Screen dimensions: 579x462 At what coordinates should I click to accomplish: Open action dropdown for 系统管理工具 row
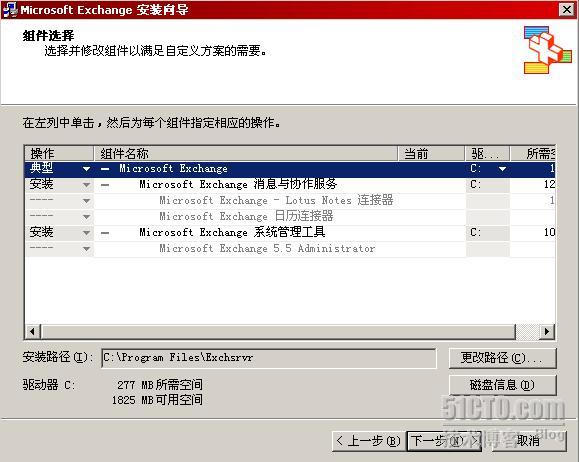coord(86,233)
